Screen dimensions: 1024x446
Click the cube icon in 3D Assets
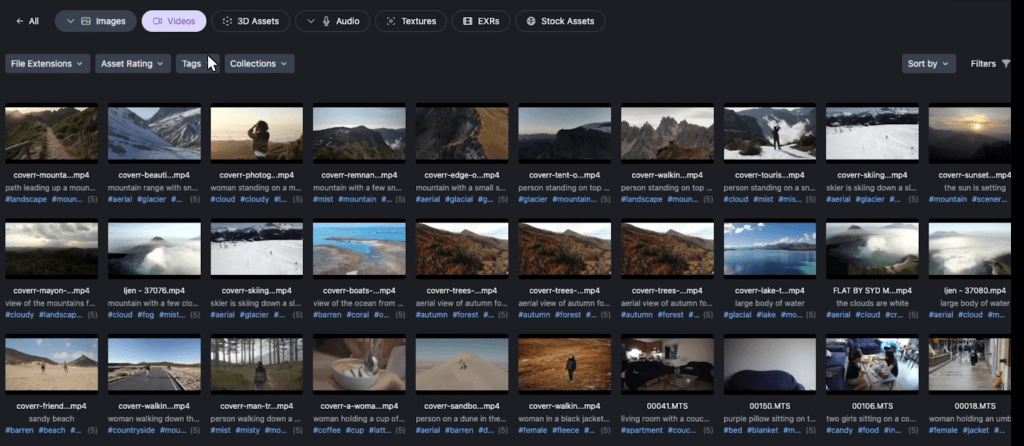click(x=229, y=20)
